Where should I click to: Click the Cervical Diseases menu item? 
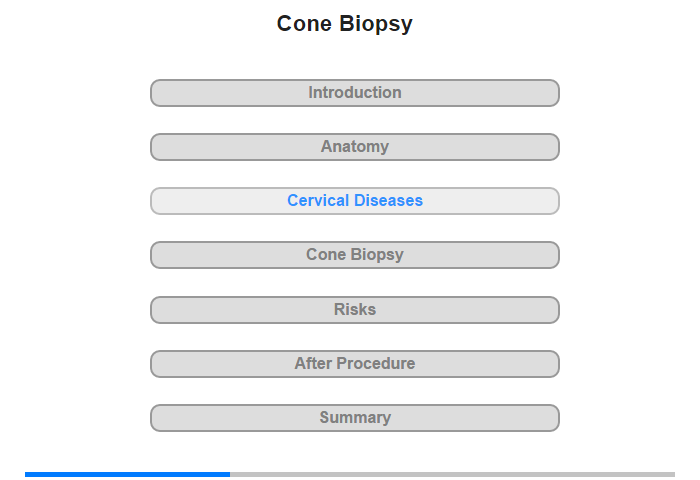coord(354,201)
